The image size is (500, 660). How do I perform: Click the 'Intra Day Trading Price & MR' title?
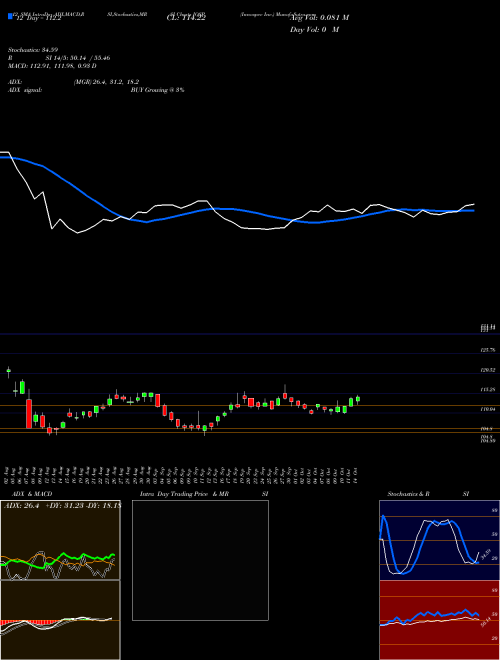click(x=184, y=494)
